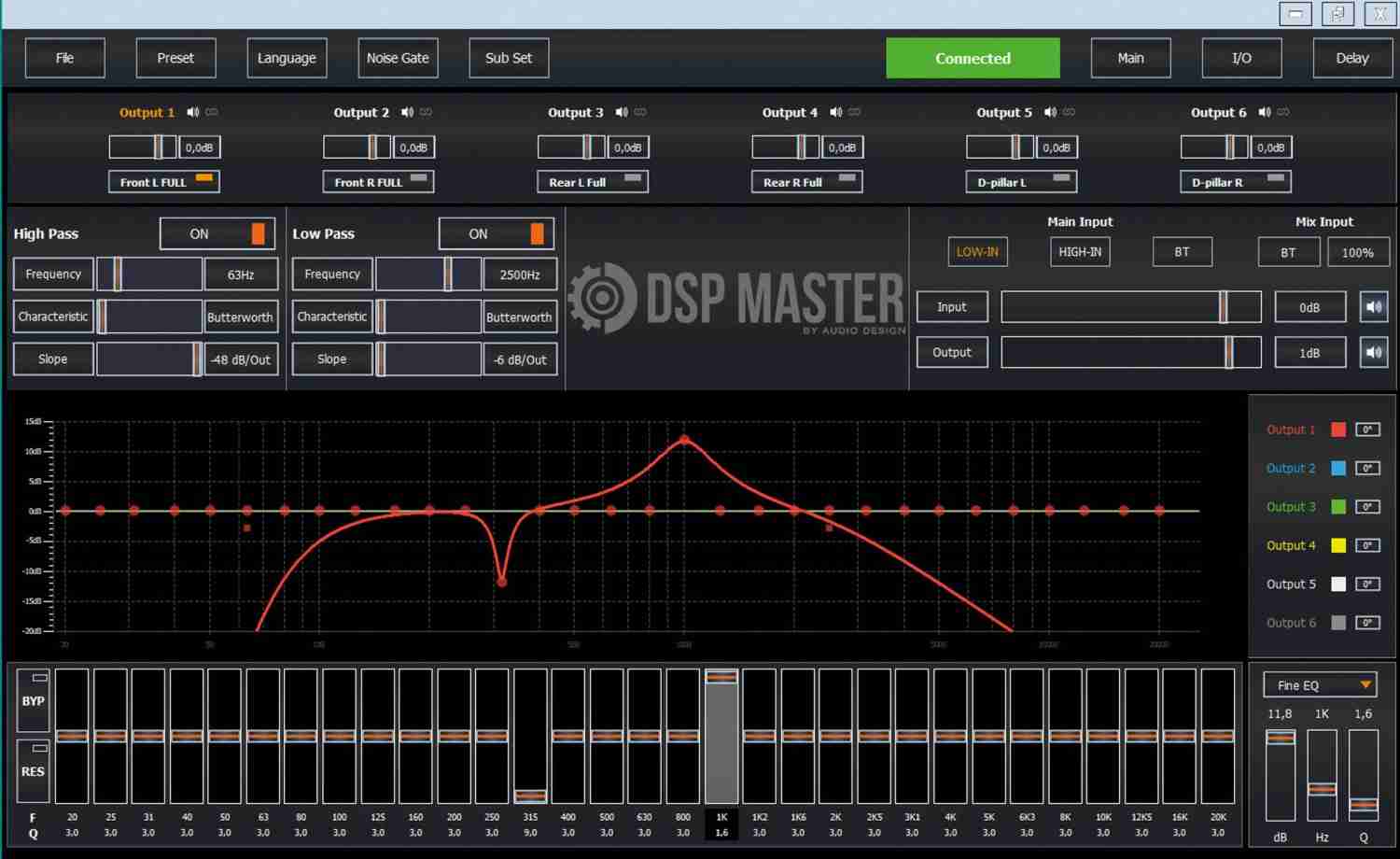Viewport: 1400px width, 859px height.
Task: Click the 63Hz High Pass frequency field
Action: coord(241,275)
